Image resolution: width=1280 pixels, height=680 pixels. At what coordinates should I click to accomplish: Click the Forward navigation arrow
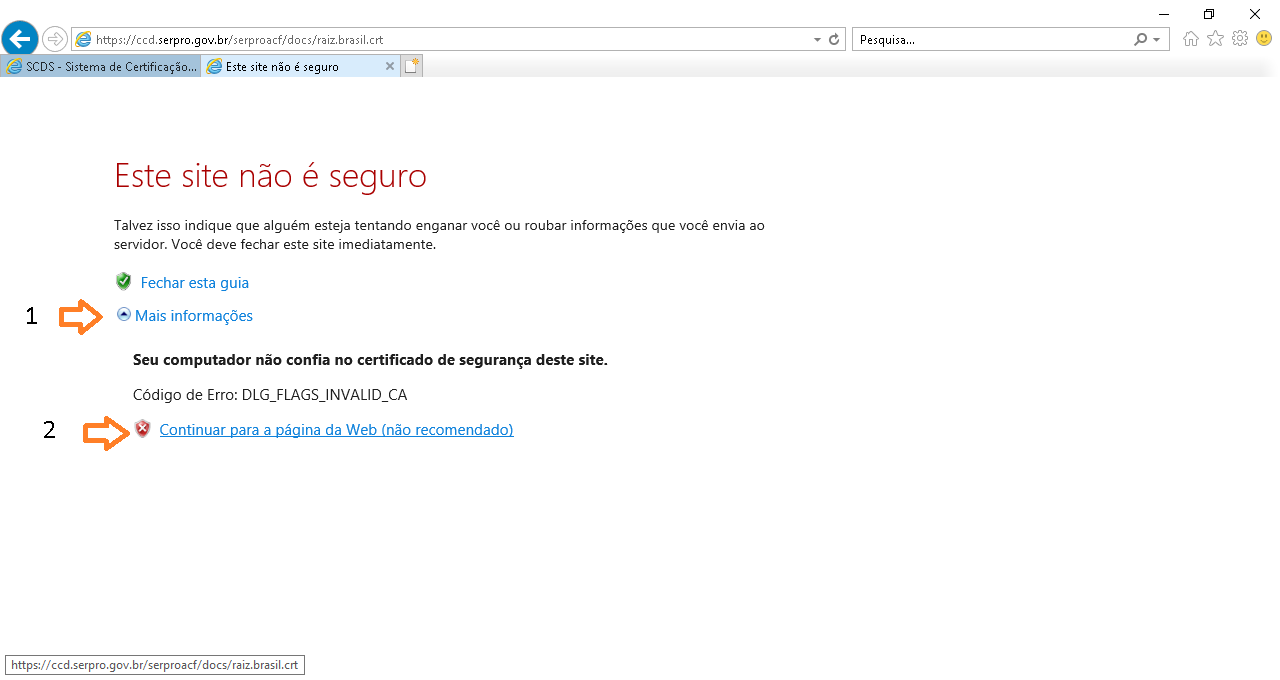click(55, 39)
